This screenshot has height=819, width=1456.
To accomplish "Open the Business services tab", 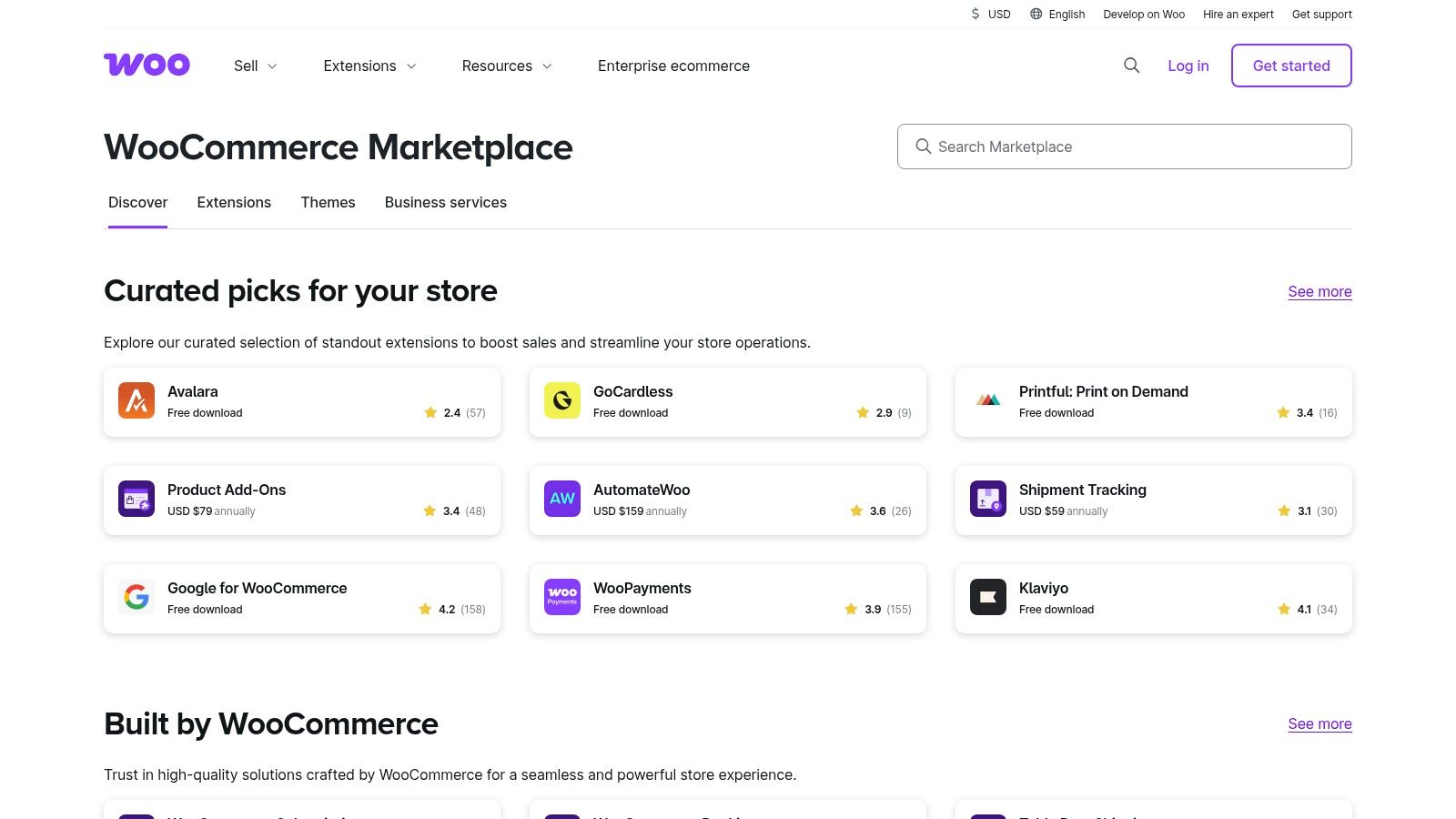I will pyautogui.click(x=445, y=202).
